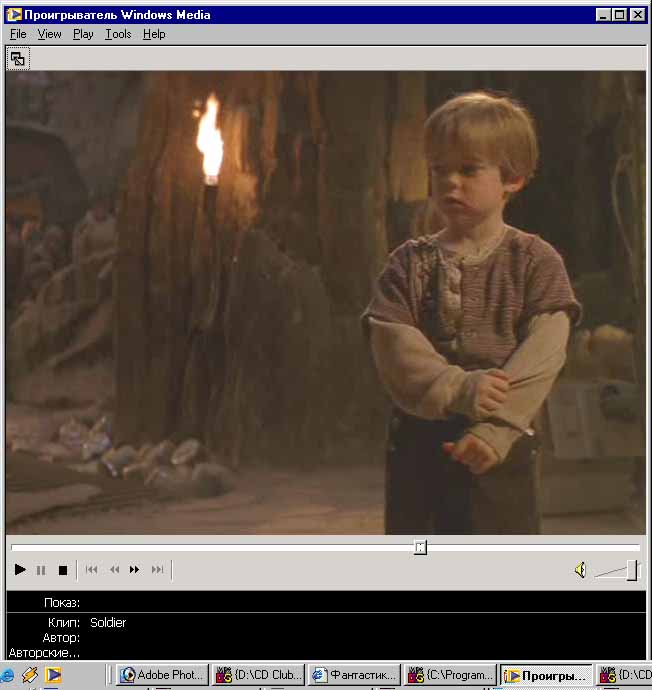Skip to previous track button

pyautogui.click(x=92, y=569)
